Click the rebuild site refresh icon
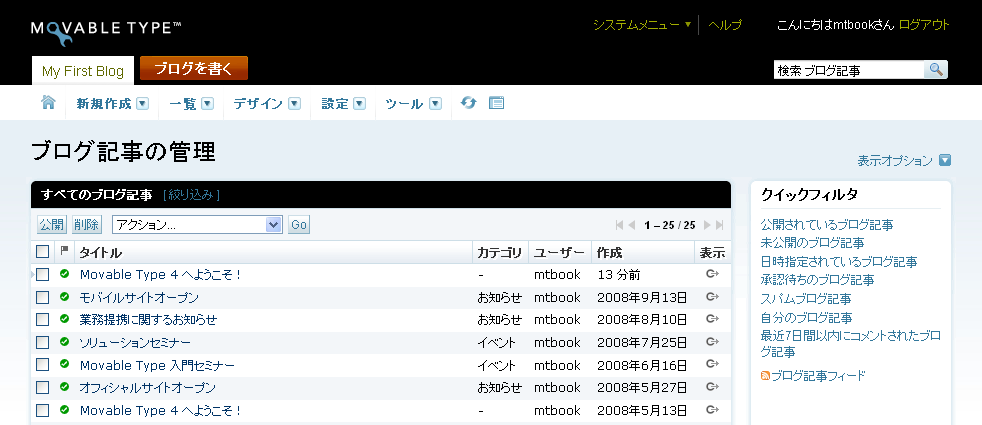 pos(468,103)
